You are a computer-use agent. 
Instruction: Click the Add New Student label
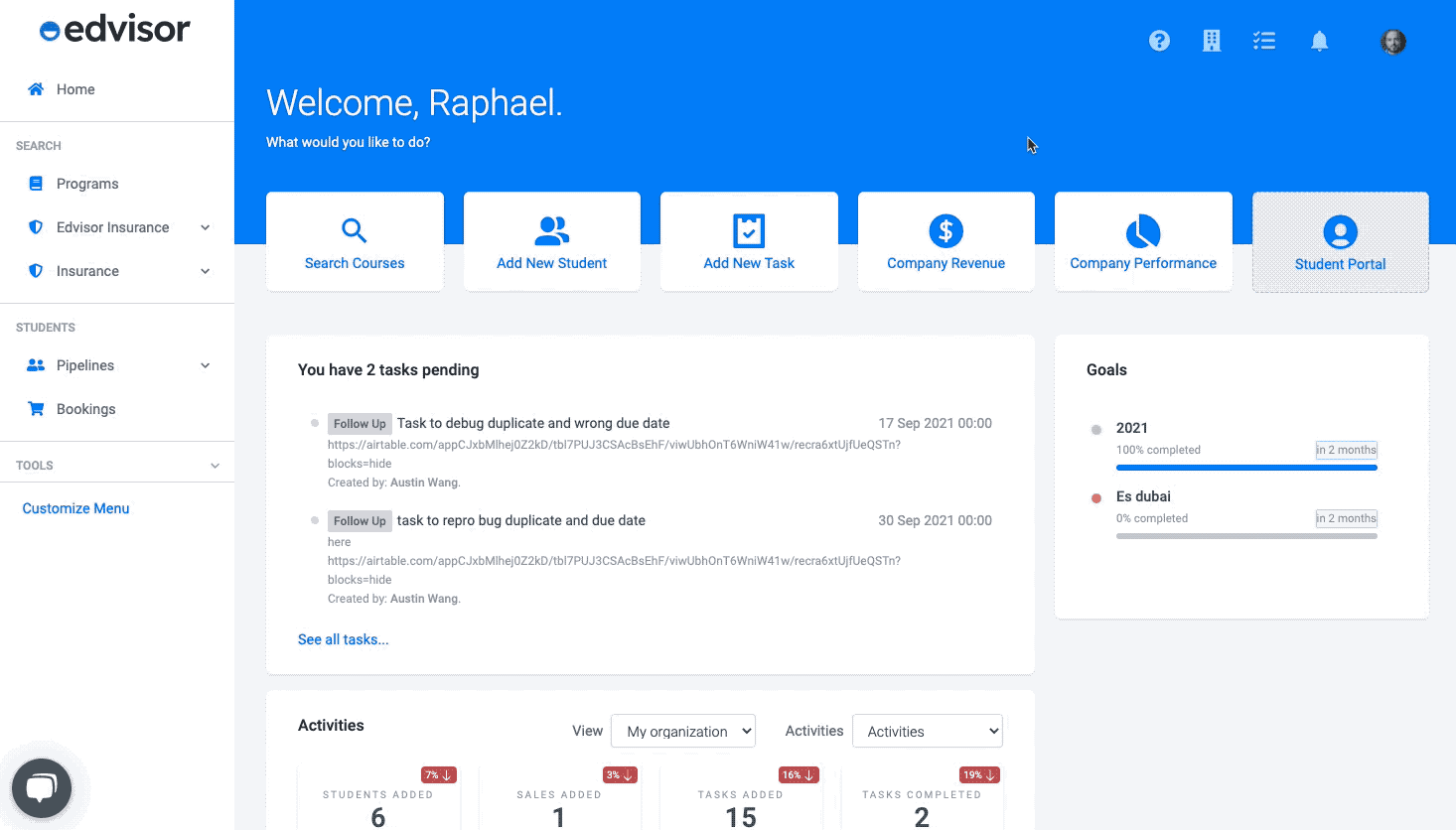(x=552, y=263)
